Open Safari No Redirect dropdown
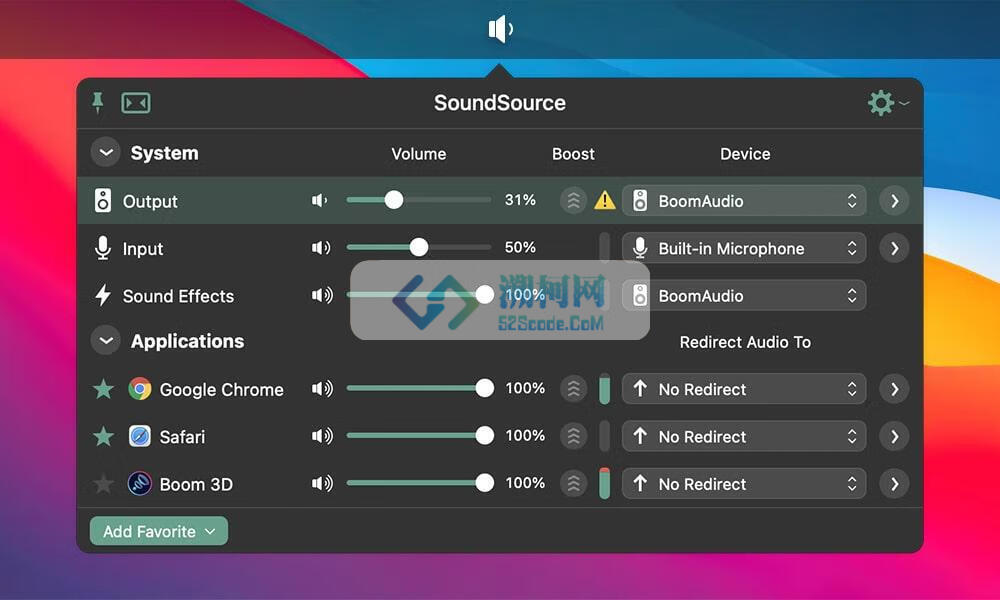This screenshot has width=1000, height=600. pos(744,436)
